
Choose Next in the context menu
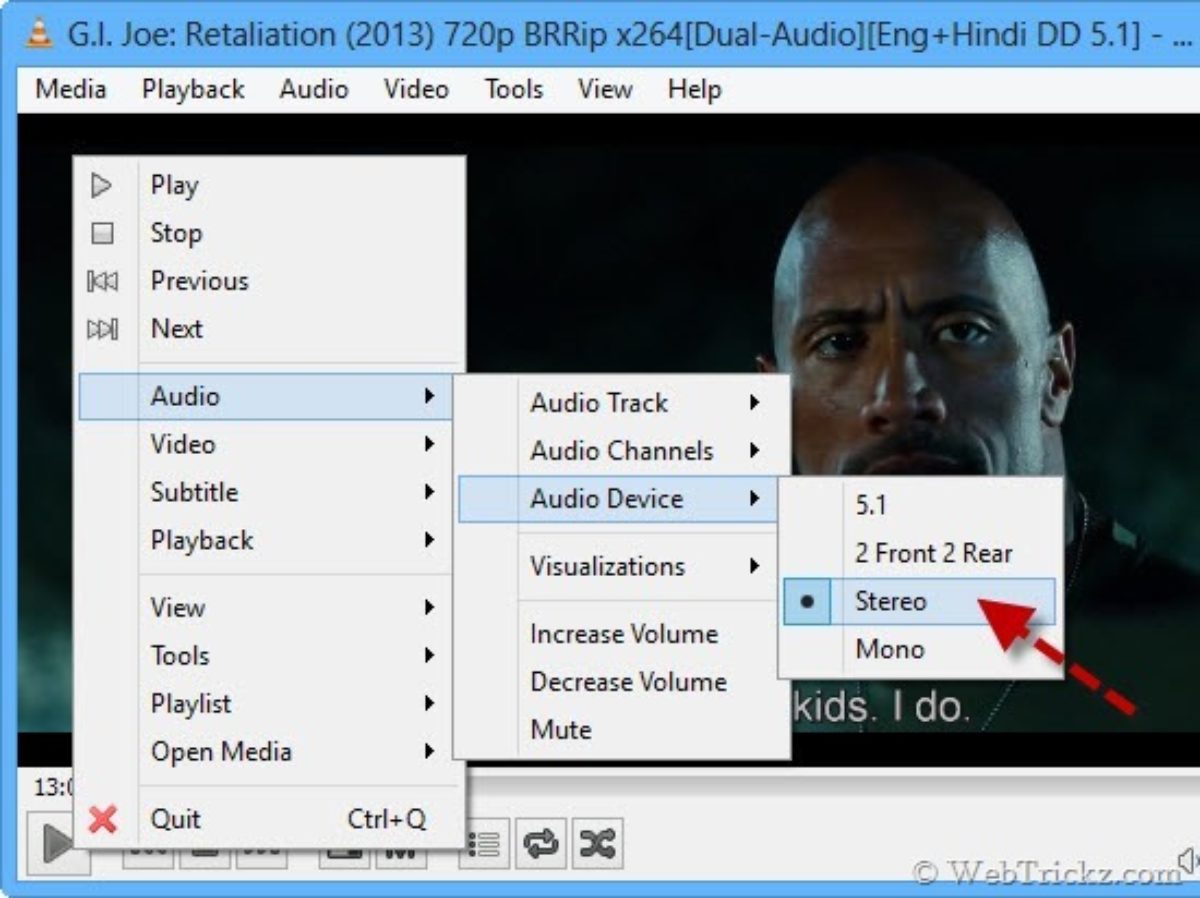(x=268, y=329)
